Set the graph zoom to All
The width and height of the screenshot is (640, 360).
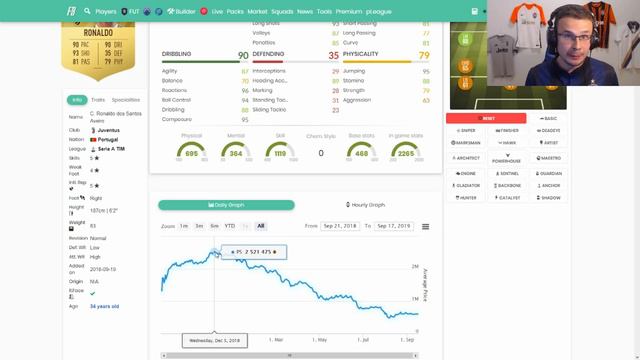click(x=261, y=226)
